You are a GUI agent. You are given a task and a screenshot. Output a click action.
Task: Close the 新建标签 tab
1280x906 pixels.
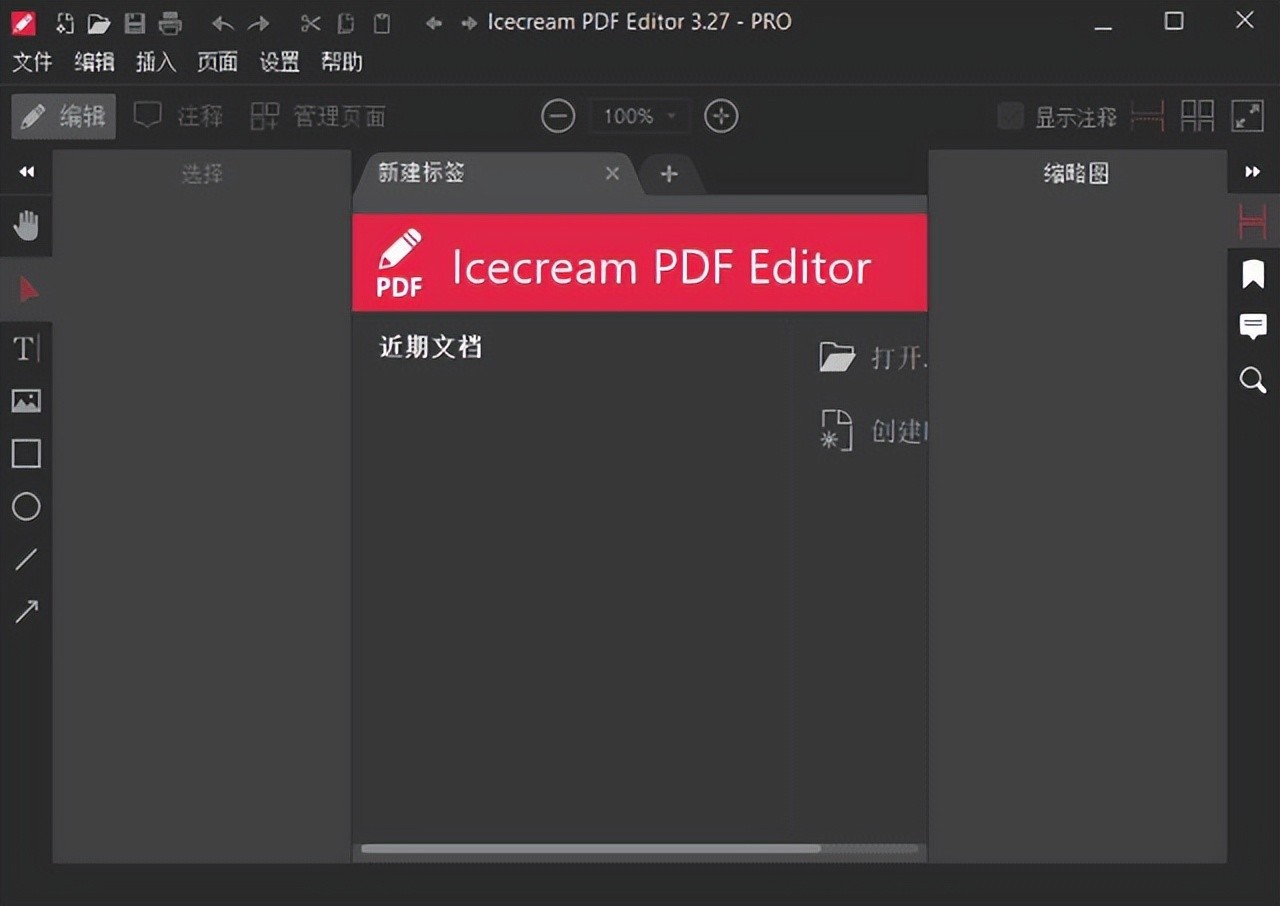tap(612, 173)
